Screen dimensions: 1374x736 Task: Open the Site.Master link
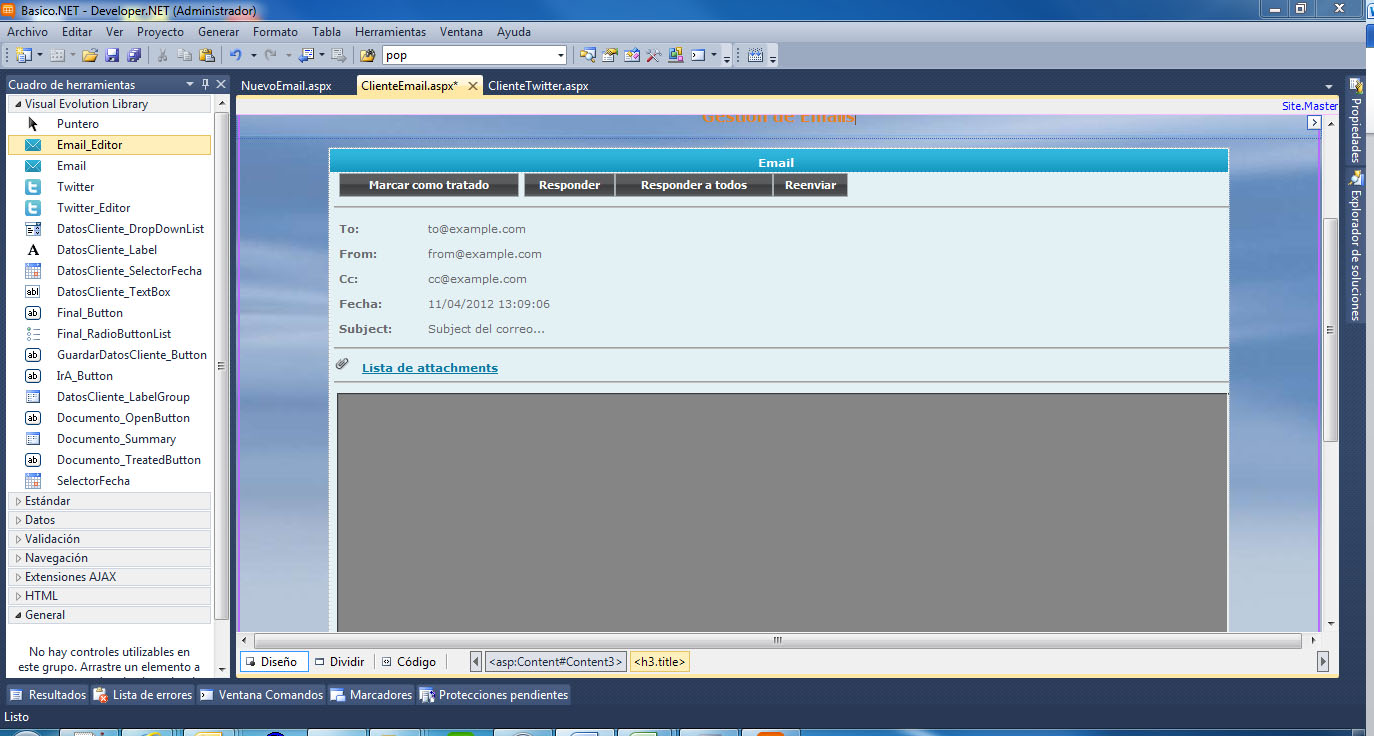(1310, 106)
